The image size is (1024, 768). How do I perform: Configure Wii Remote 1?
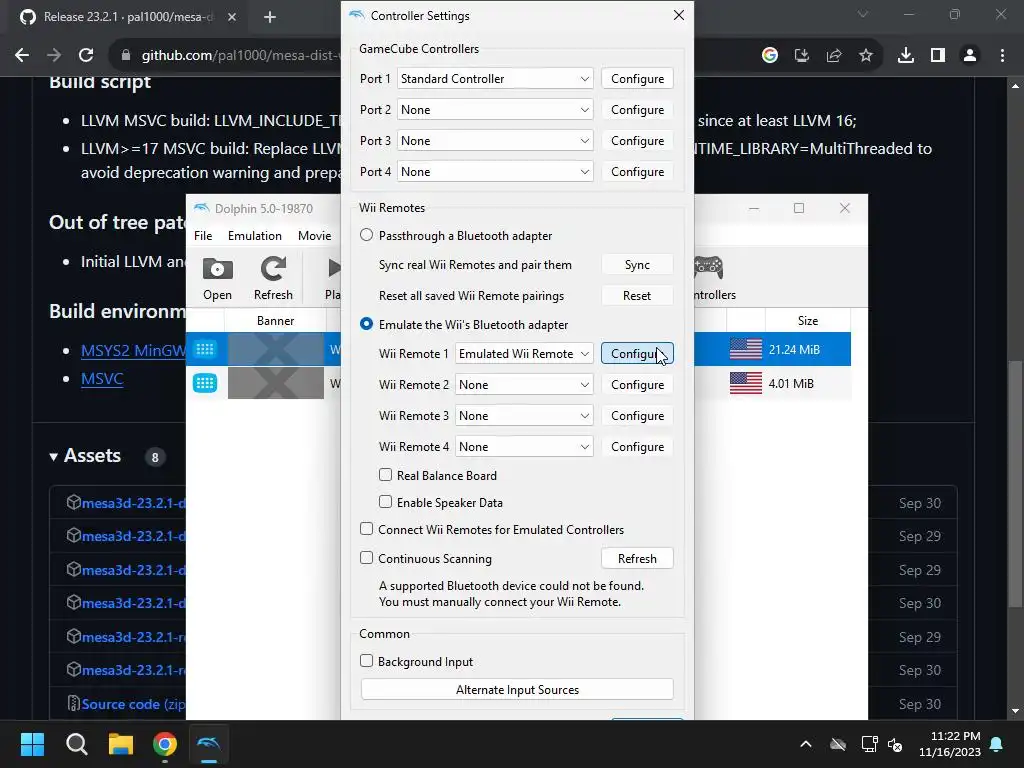coord(637,353)
